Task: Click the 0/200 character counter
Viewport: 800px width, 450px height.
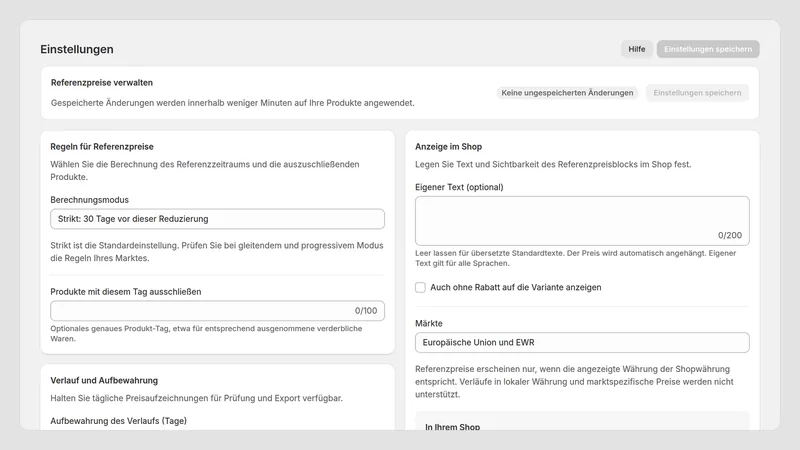Action: click(x=730, y=235)
